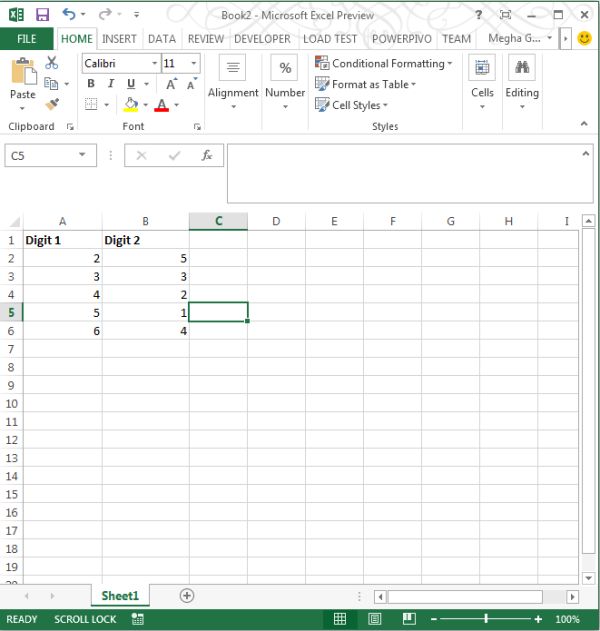Click the Copy icon

[x=51, y=83]
